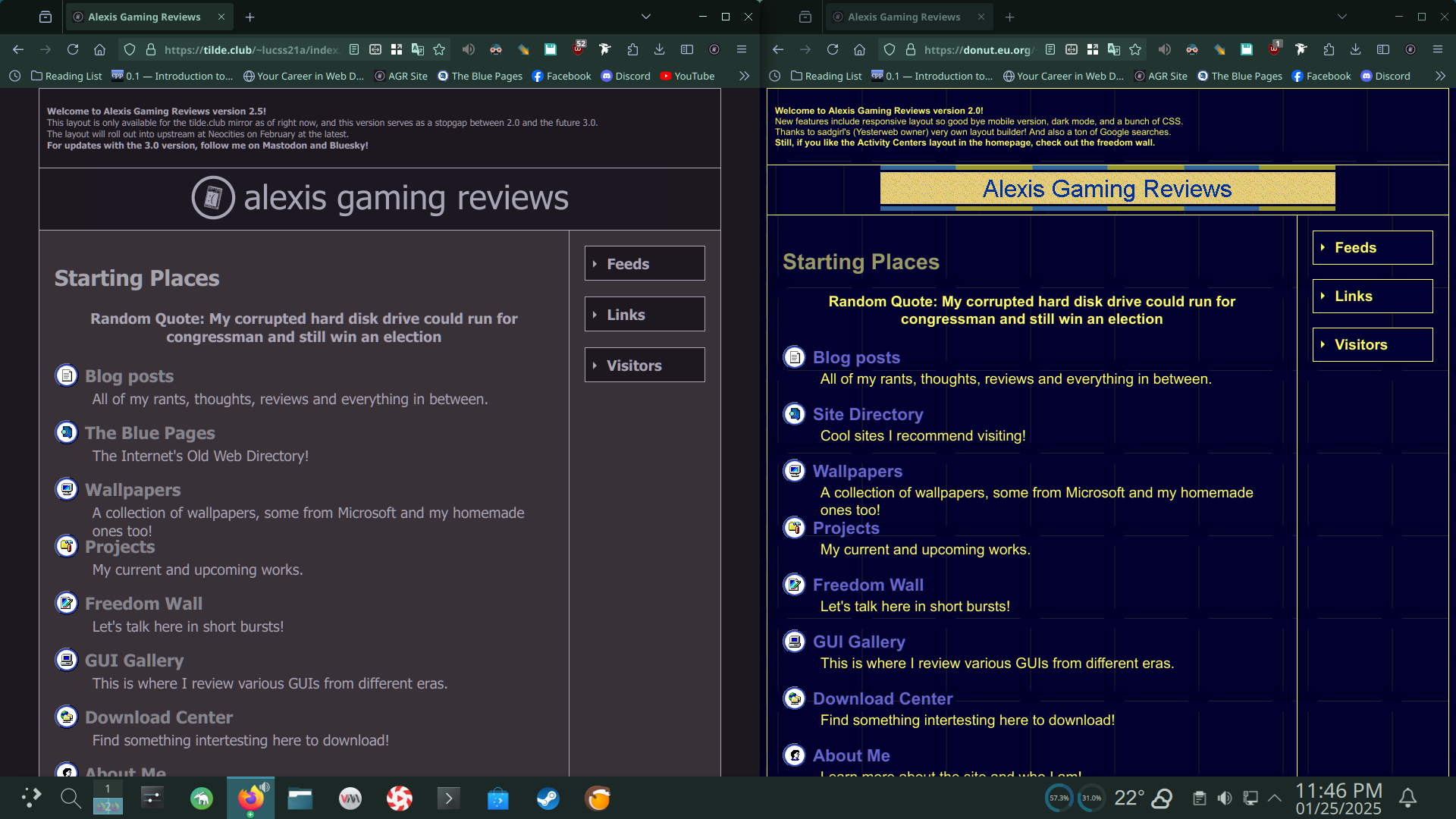Screen dimensions: 1456x819
Task: Open Reading List bookmark folder in left window
Action: tap(66, 76)
